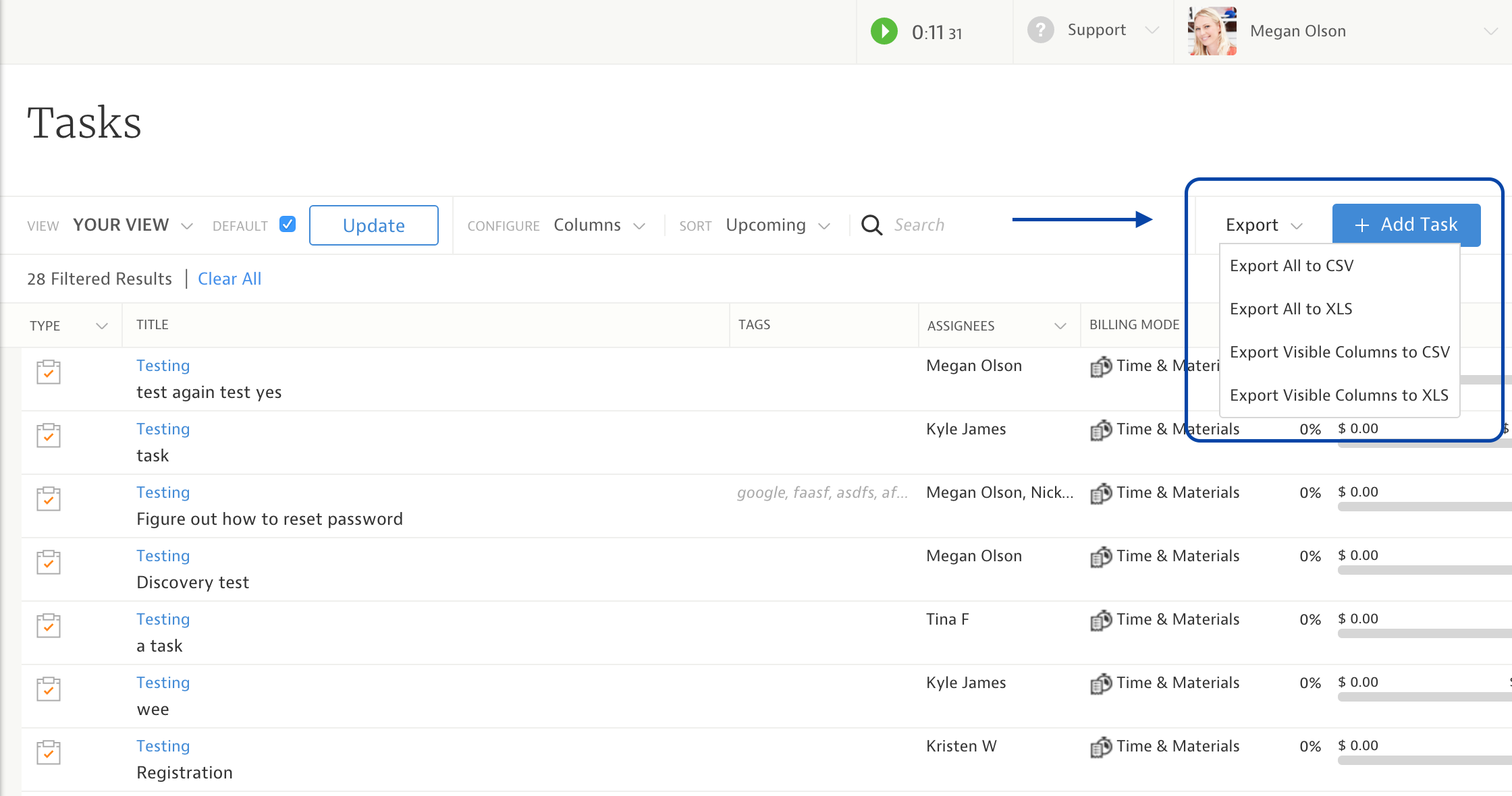Click Megan Olson's profile avatar
Screen dimensions: 1512x796
click(x=1212, y=31)
